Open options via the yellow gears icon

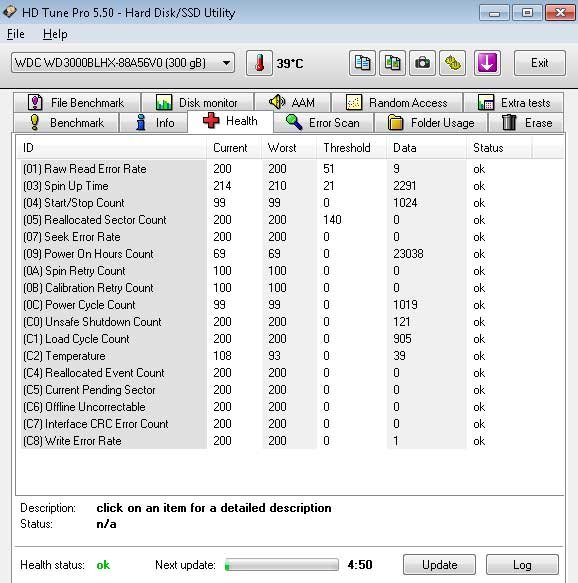tap(452, 63)
